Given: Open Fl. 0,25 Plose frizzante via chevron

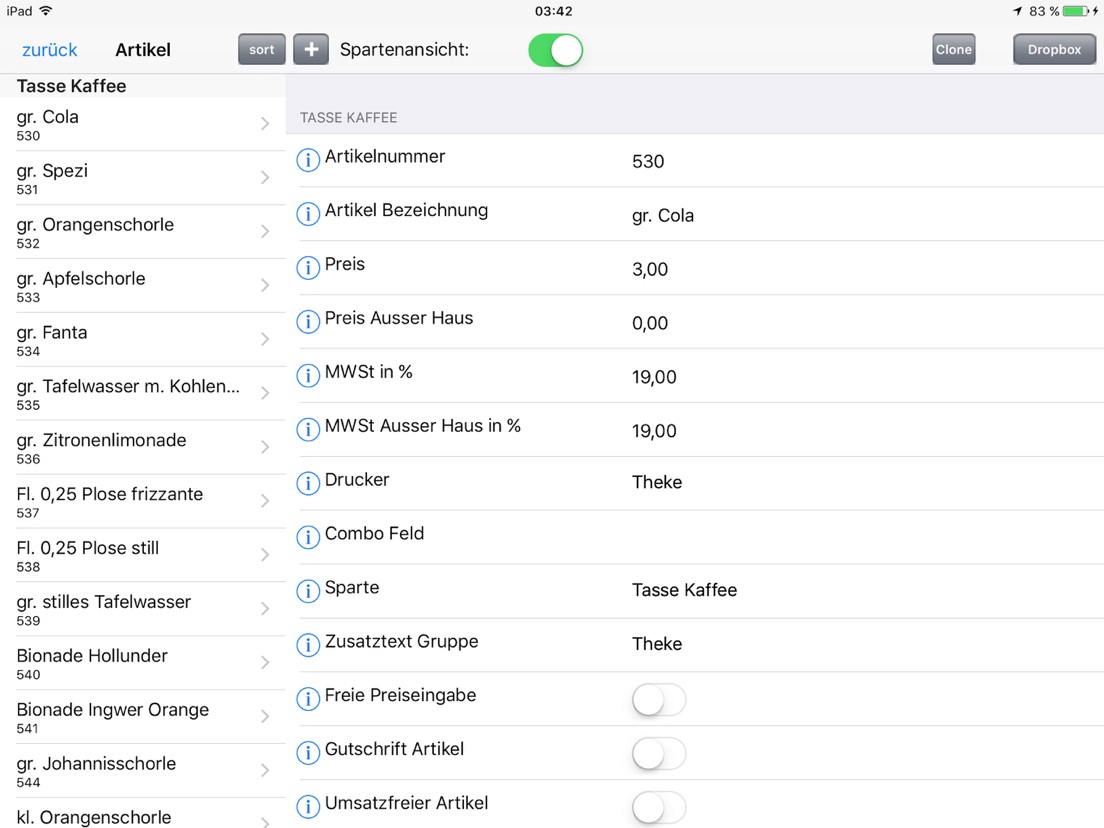Looking at the screenshot, I should click(265, 501).
